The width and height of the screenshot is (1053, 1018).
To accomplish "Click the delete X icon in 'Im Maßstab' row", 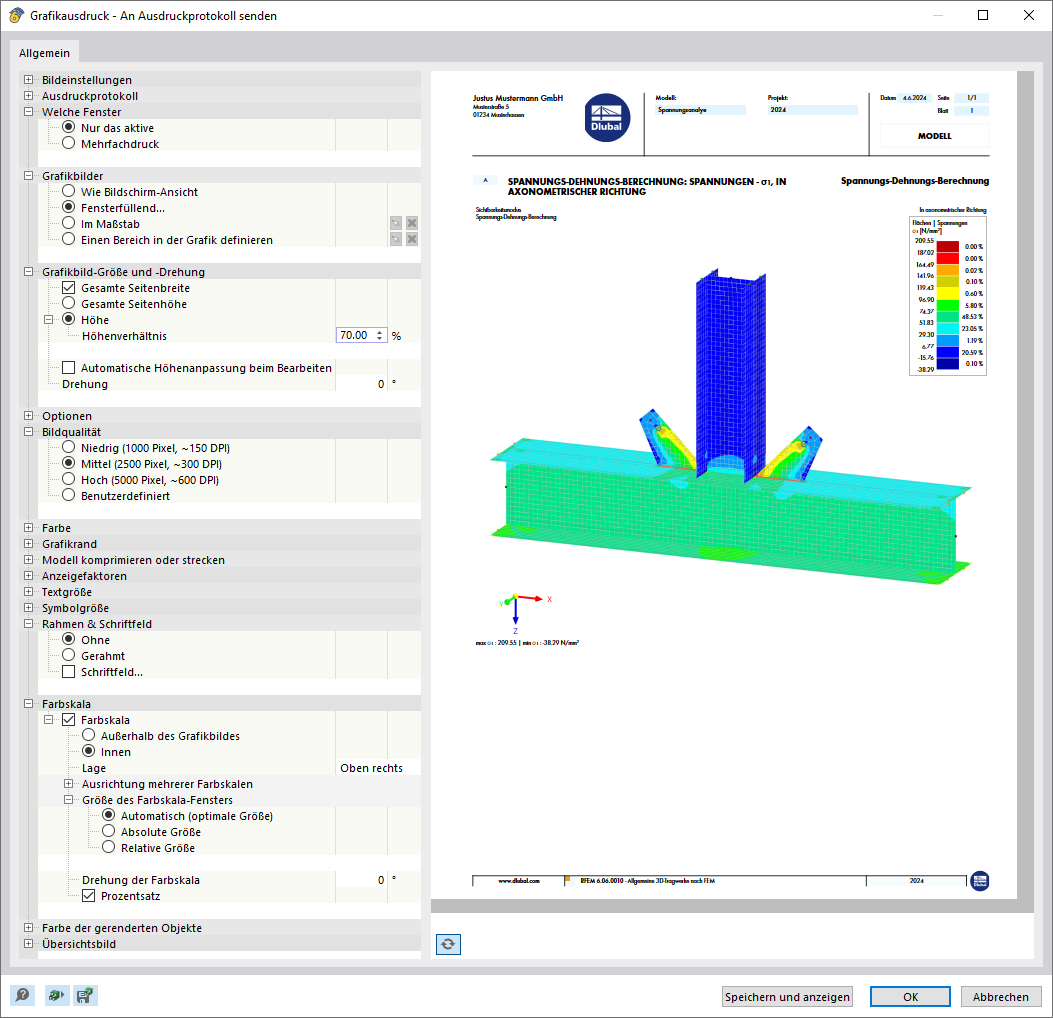I will (412, 223).
